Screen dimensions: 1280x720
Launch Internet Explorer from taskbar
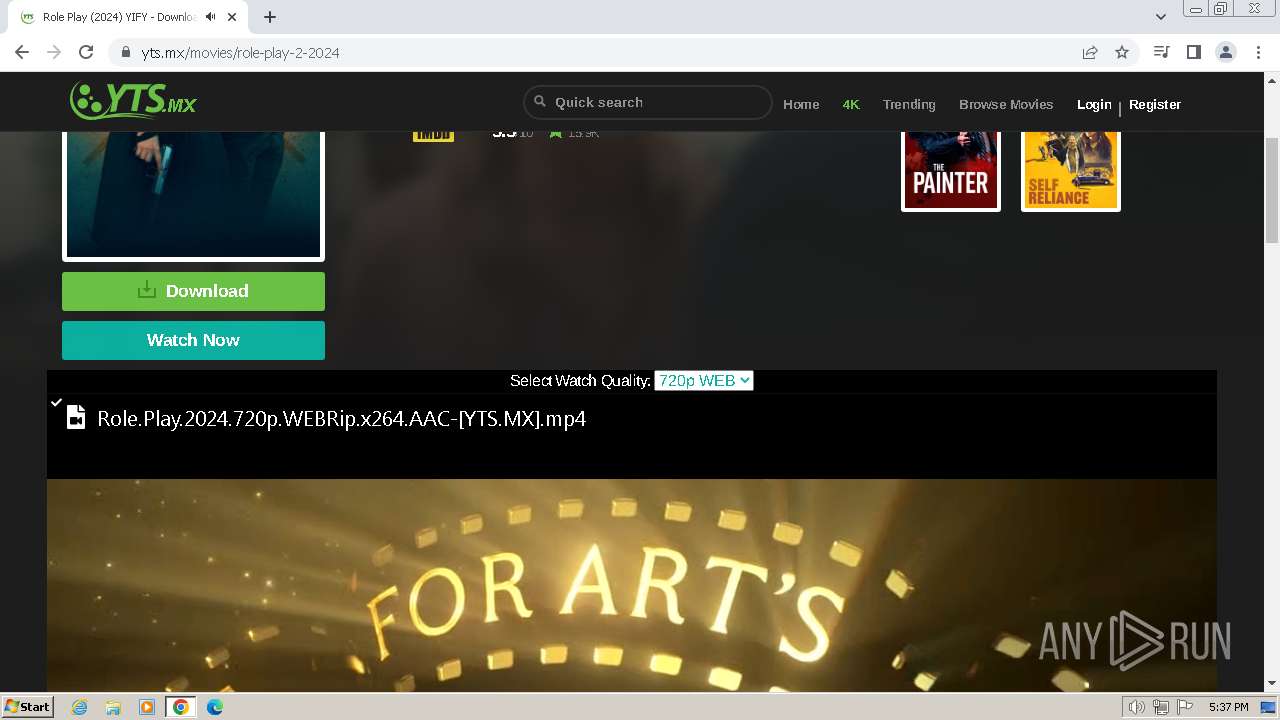[x=80, y=707]
